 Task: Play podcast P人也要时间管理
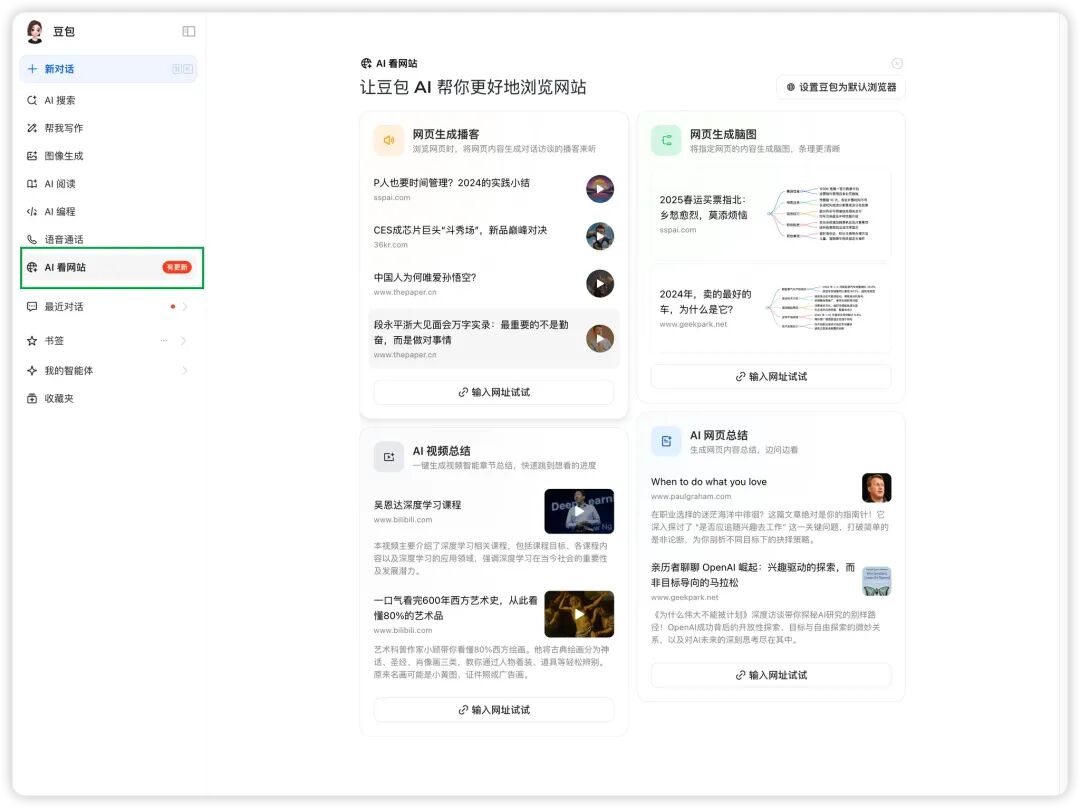[600, 189]
